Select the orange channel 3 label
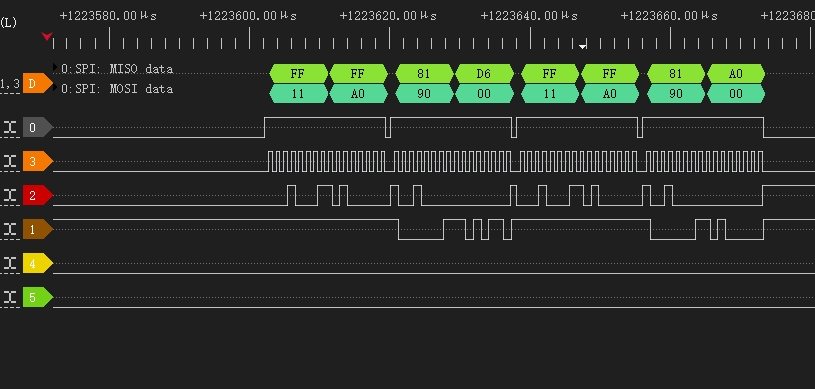 [37, 161]
